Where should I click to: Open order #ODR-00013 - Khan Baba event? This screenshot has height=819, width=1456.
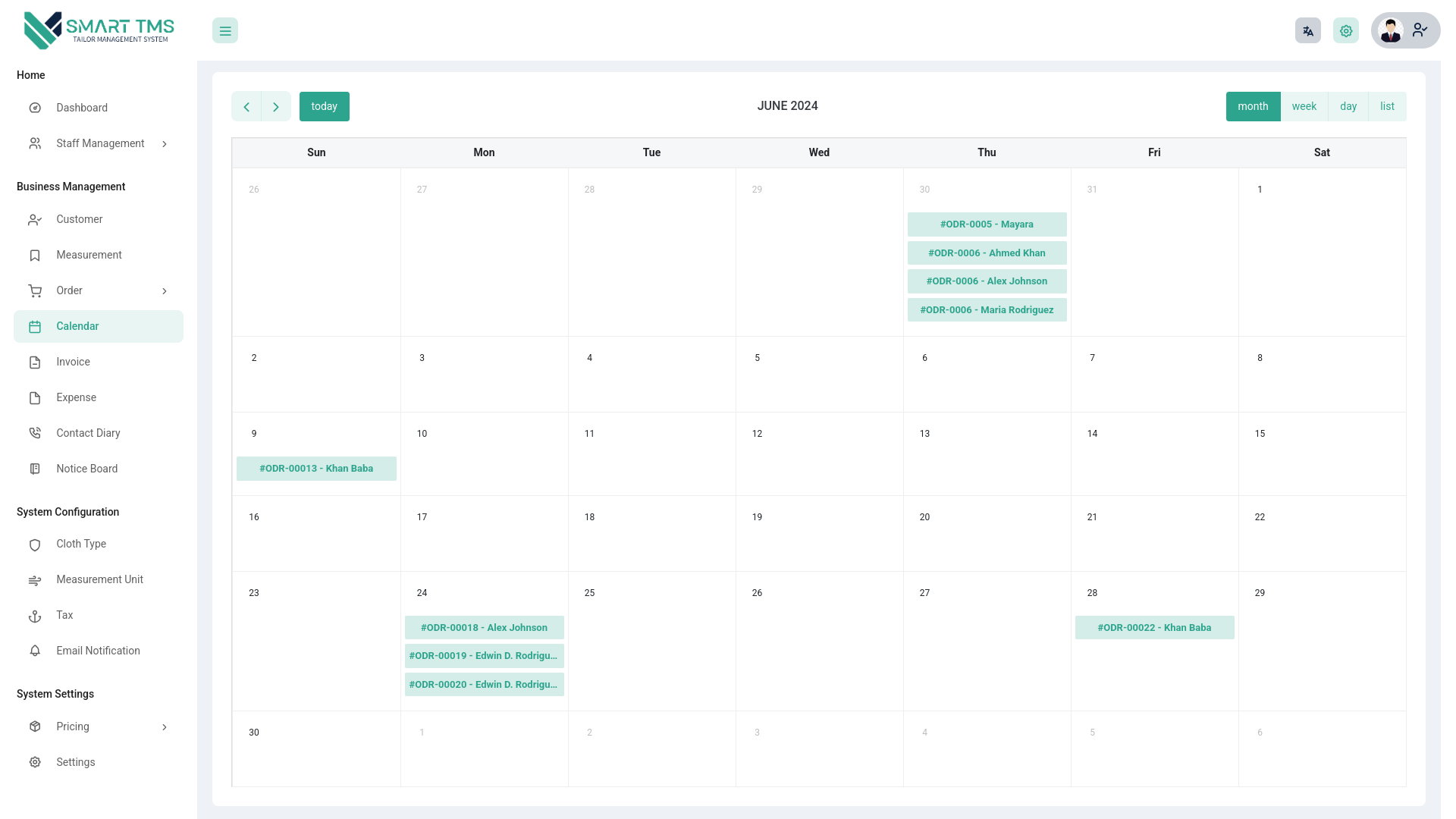click(x=316, y=469)
